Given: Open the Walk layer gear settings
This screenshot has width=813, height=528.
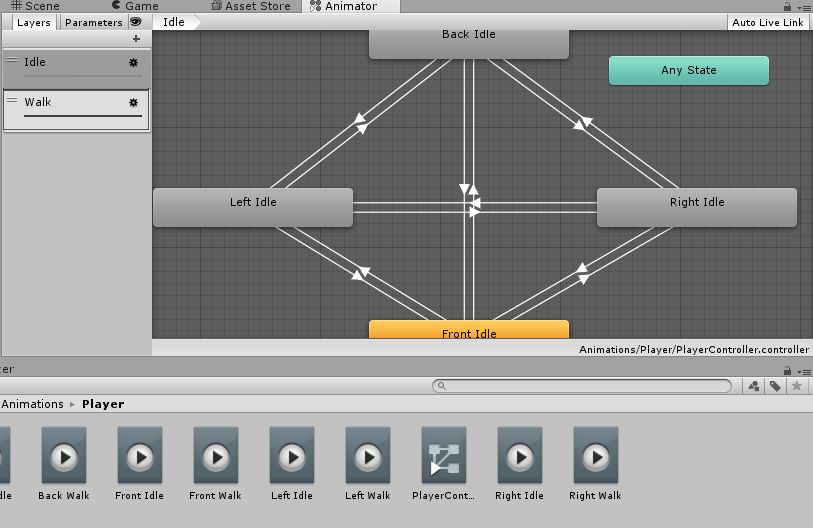Looking at the screenshot, I should point(133,102).
